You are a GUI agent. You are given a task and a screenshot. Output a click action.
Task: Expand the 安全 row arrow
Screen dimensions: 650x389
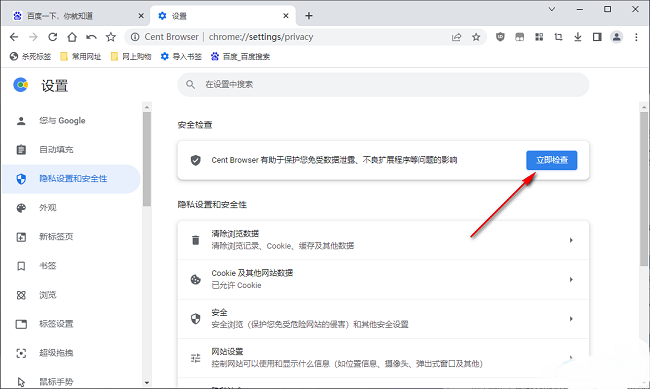pos(571,318)
